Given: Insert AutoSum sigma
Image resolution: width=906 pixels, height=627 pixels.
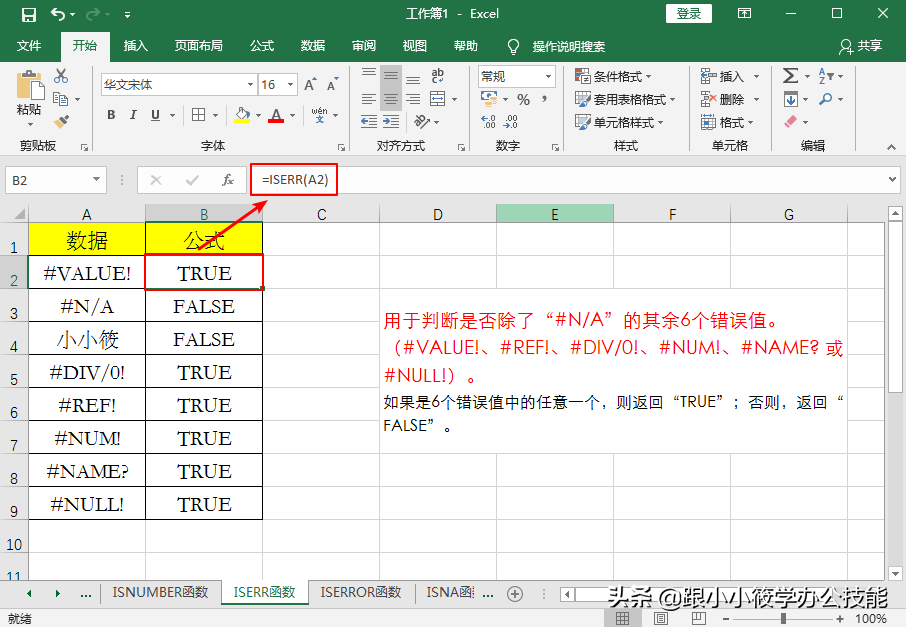Looking at the screenshot, I should tap(790, 76).
